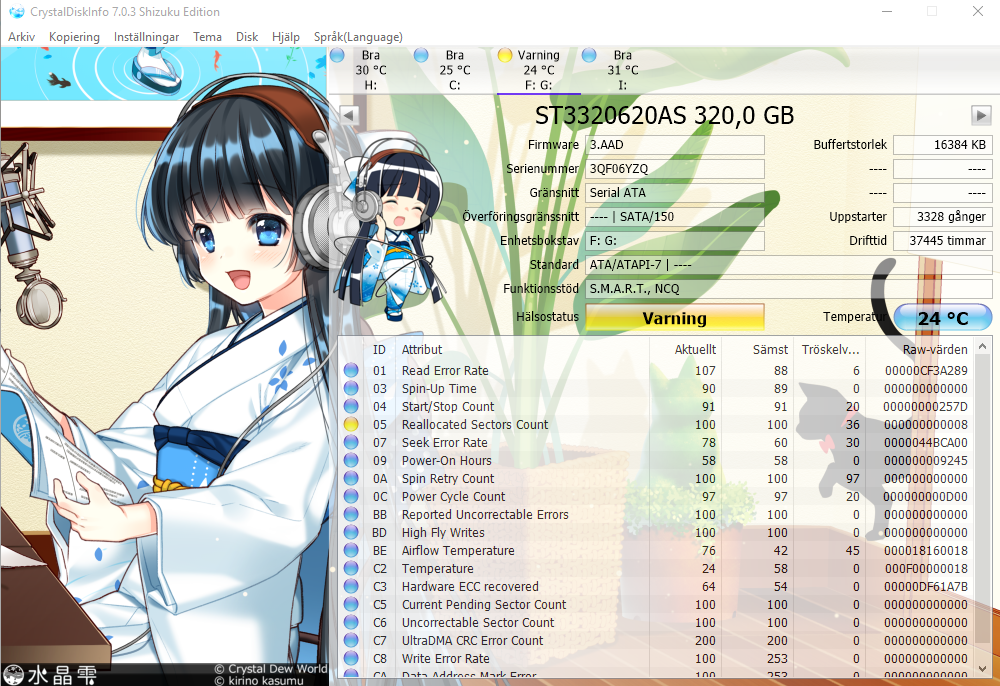The image size is (1000, 686).
Task: Open the Hjälp menu
Action: coord(285,37)
